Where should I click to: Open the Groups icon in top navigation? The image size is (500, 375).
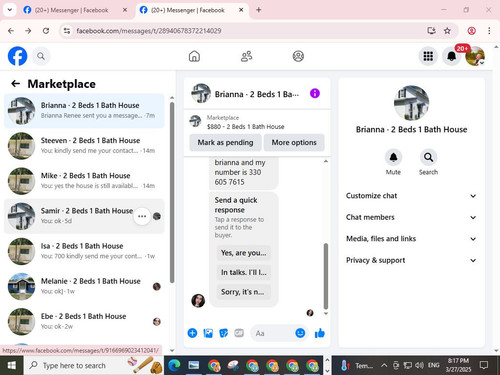(x=298, y=56)
